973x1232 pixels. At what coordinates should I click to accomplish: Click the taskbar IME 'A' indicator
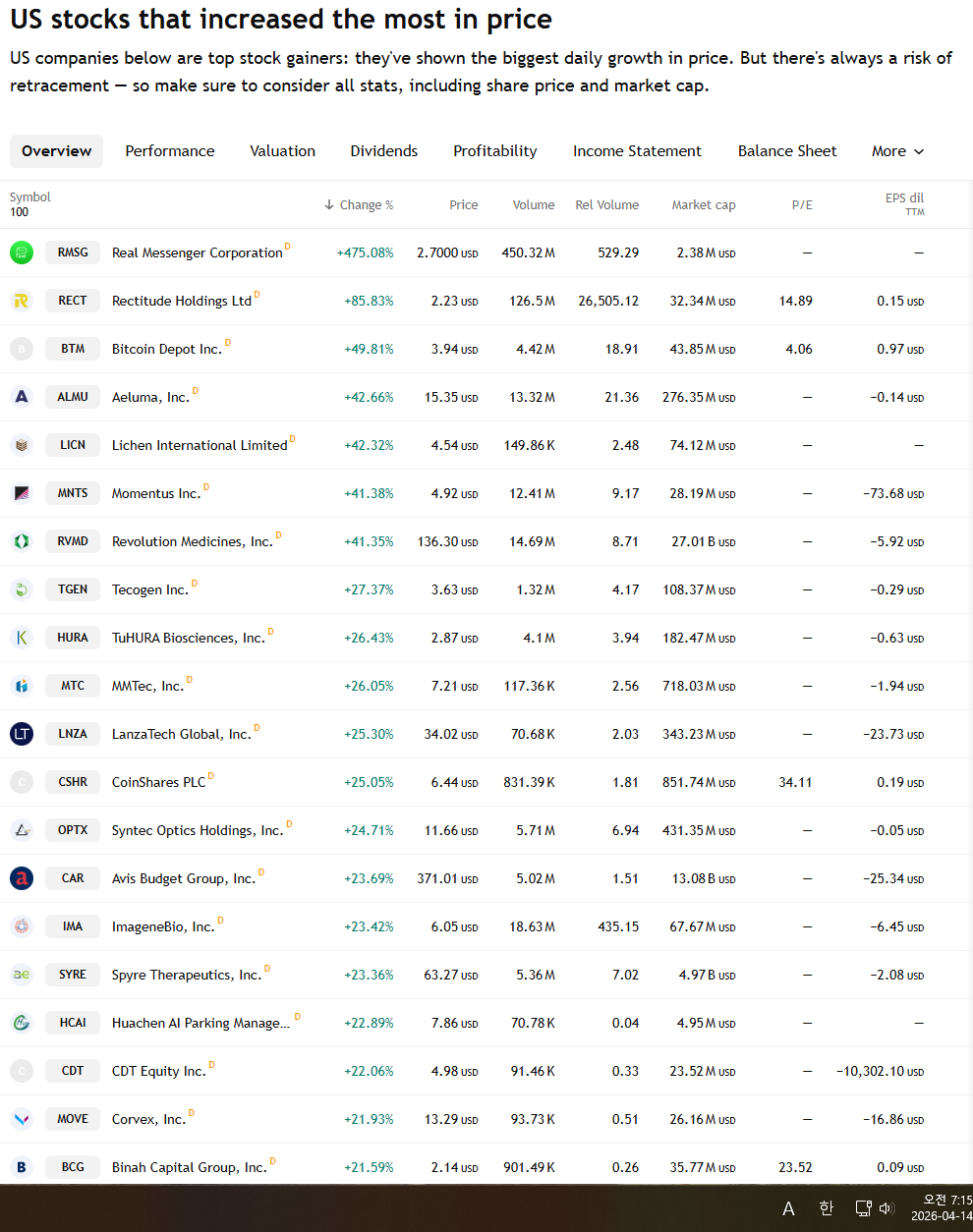(788, 1208)
